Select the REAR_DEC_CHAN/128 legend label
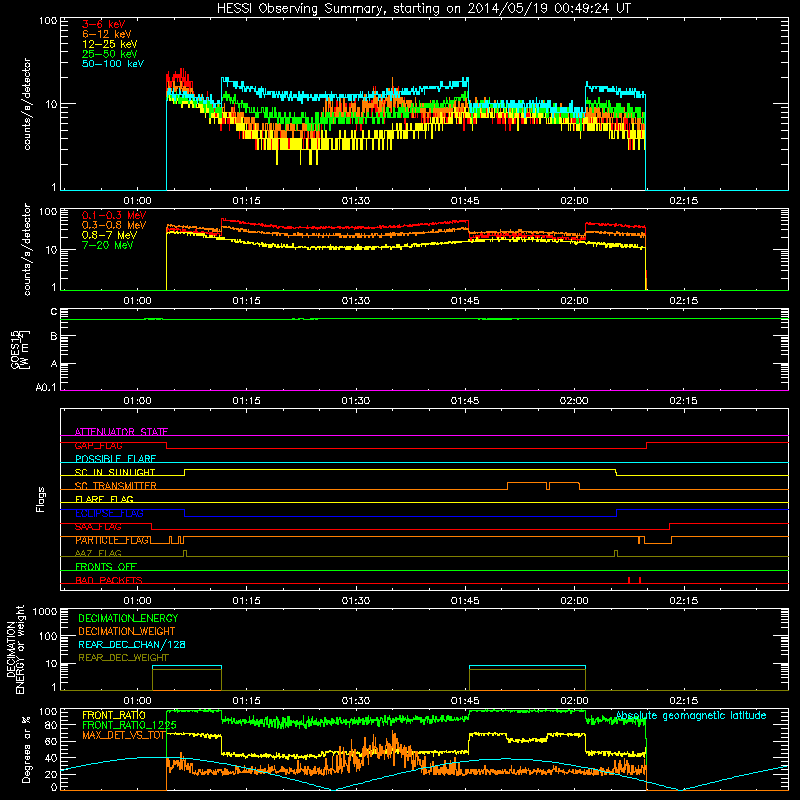 (x=132, y=644)
